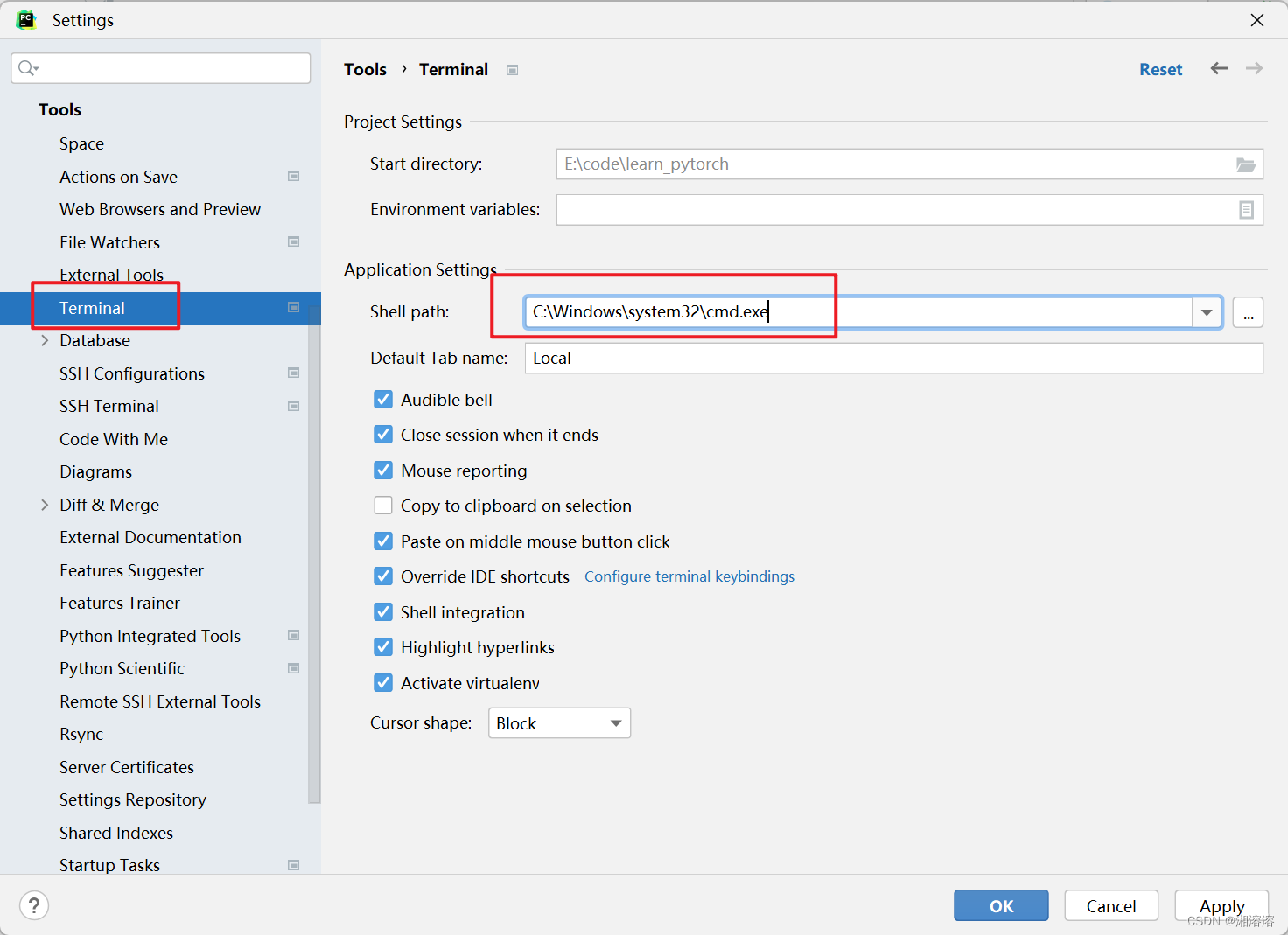Click project icon next to Python Scientific
The height and width of the screenshot is (935, 1288).
[294, 668]
